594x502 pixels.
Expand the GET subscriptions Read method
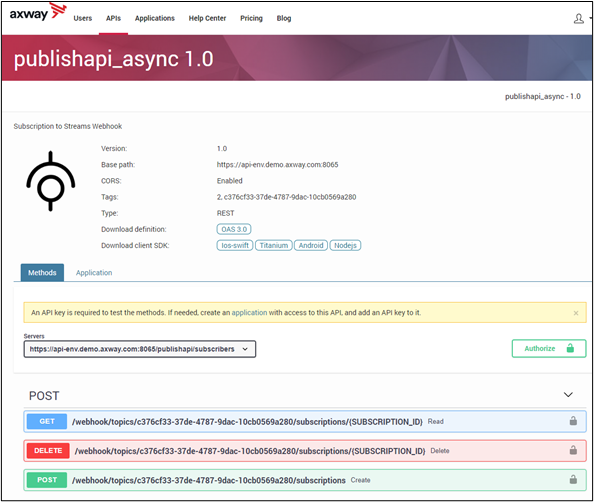point(305,421)
